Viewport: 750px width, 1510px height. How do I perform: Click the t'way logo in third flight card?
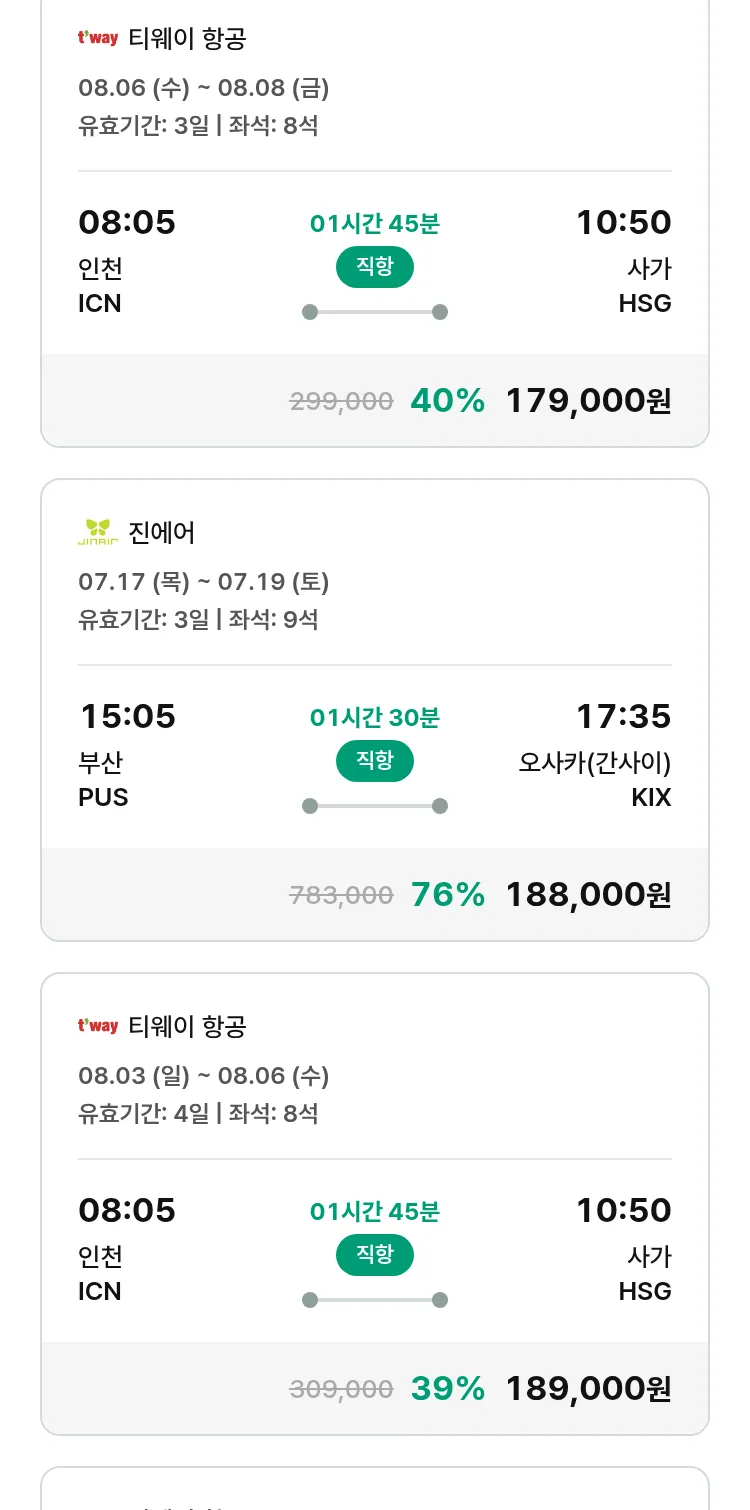pos(98,1026)
